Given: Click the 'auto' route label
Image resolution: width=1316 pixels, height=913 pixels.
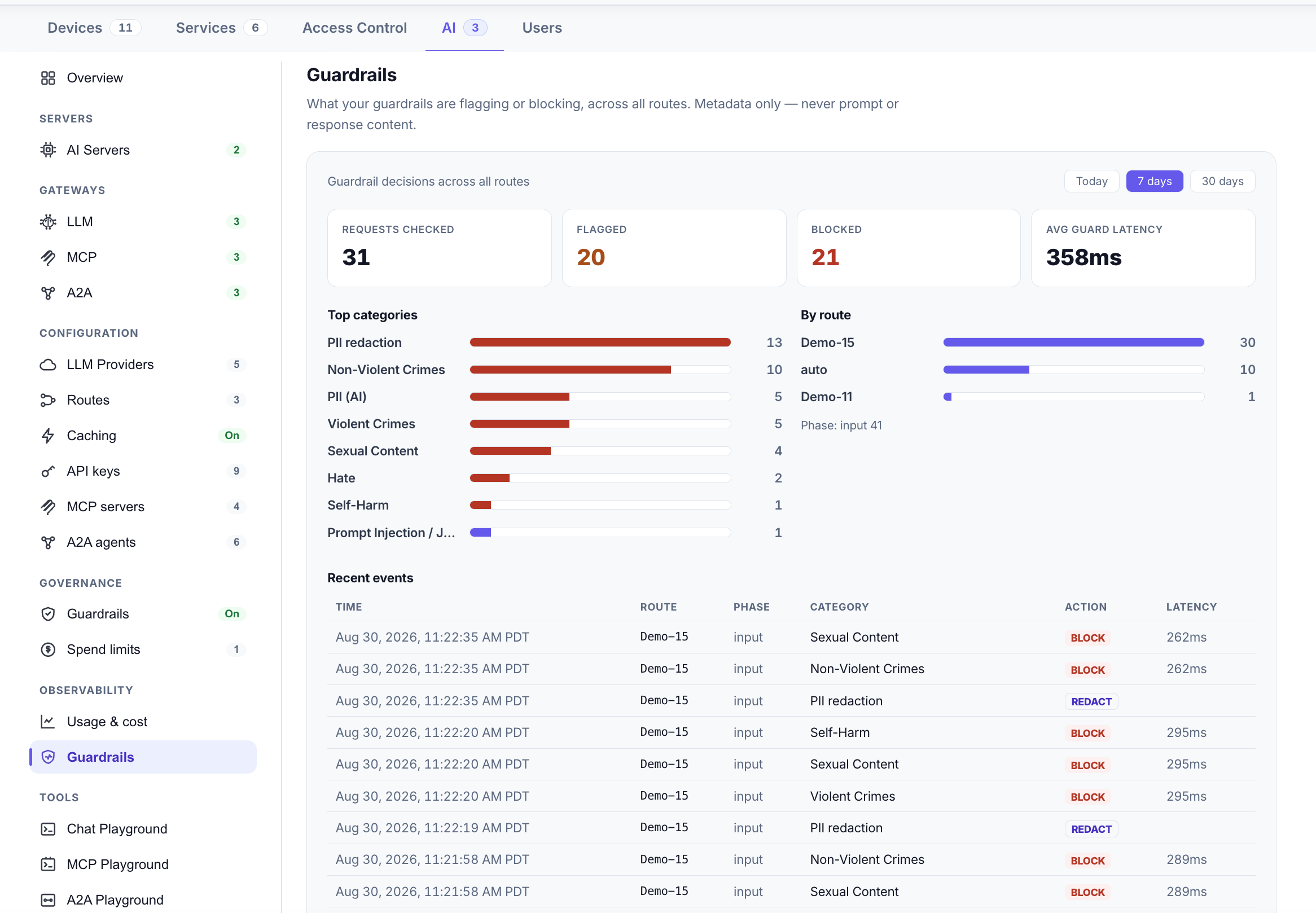Looking at the screenshot, I should tap(813, 370).
